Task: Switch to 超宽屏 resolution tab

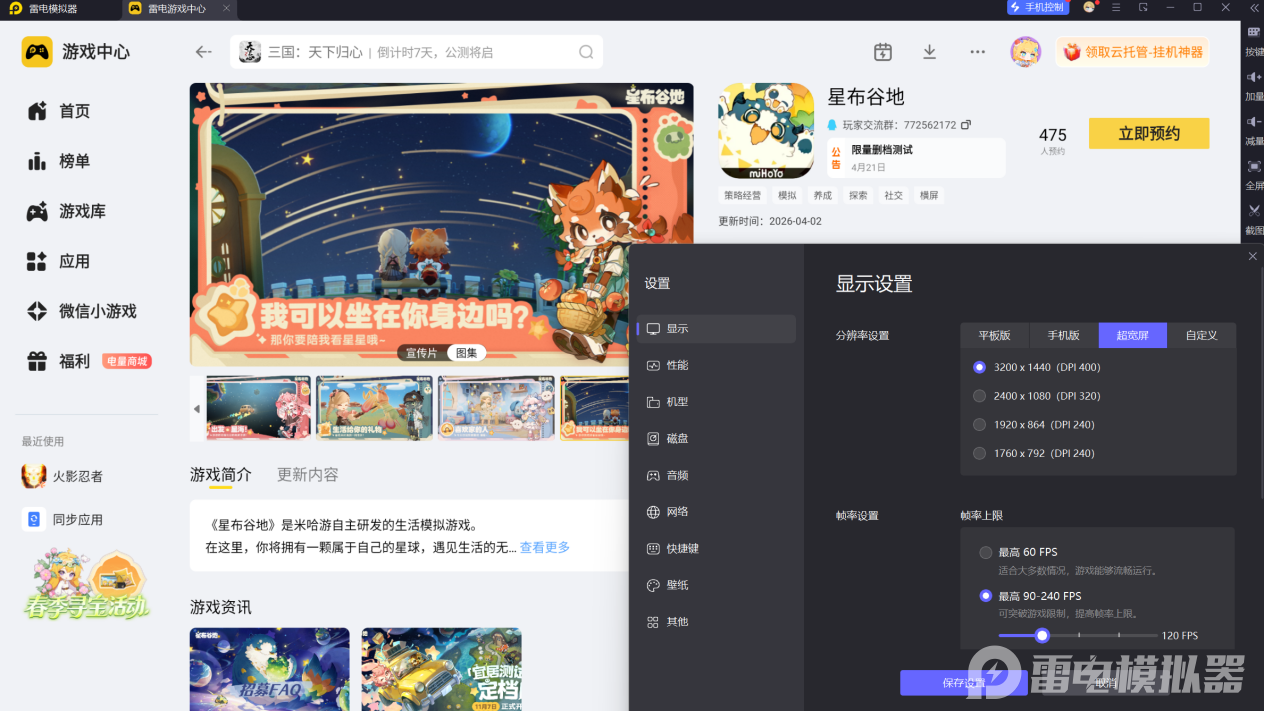Action: click(1133, 335)
